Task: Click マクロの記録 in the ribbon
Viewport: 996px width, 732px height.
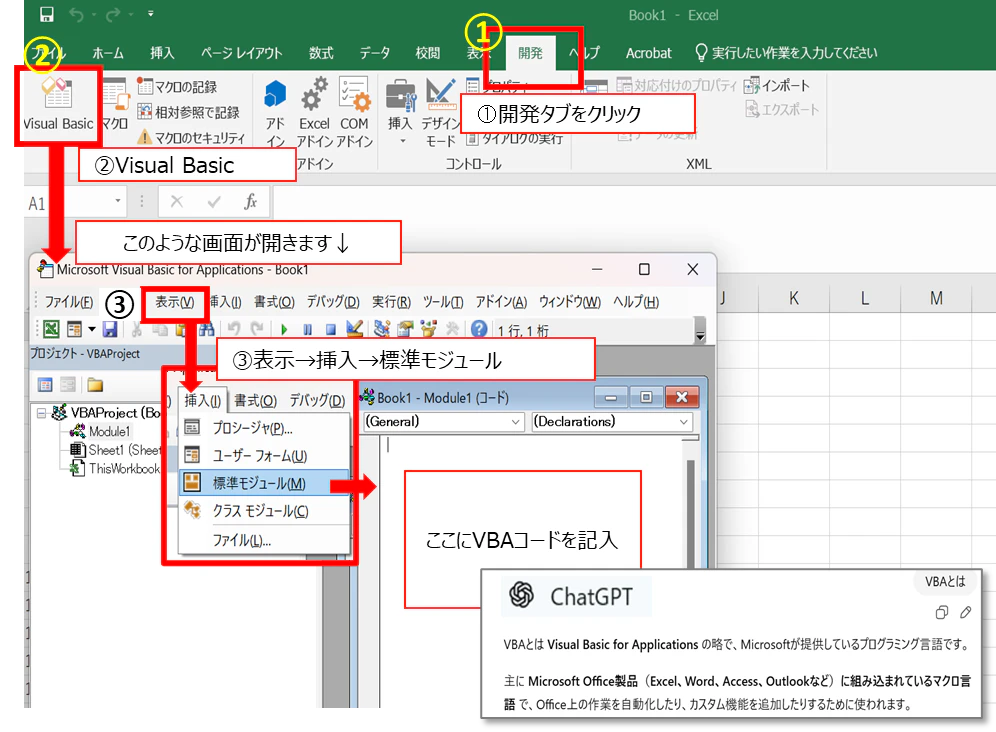Action: [x=177, y=87]
